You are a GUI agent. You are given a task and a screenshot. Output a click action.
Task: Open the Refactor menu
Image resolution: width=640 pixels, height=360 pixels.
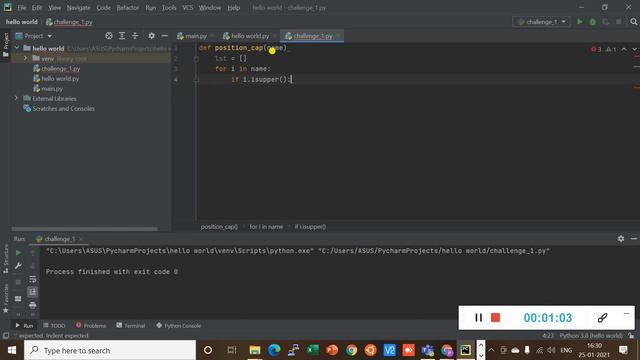(x=128, y=7)
